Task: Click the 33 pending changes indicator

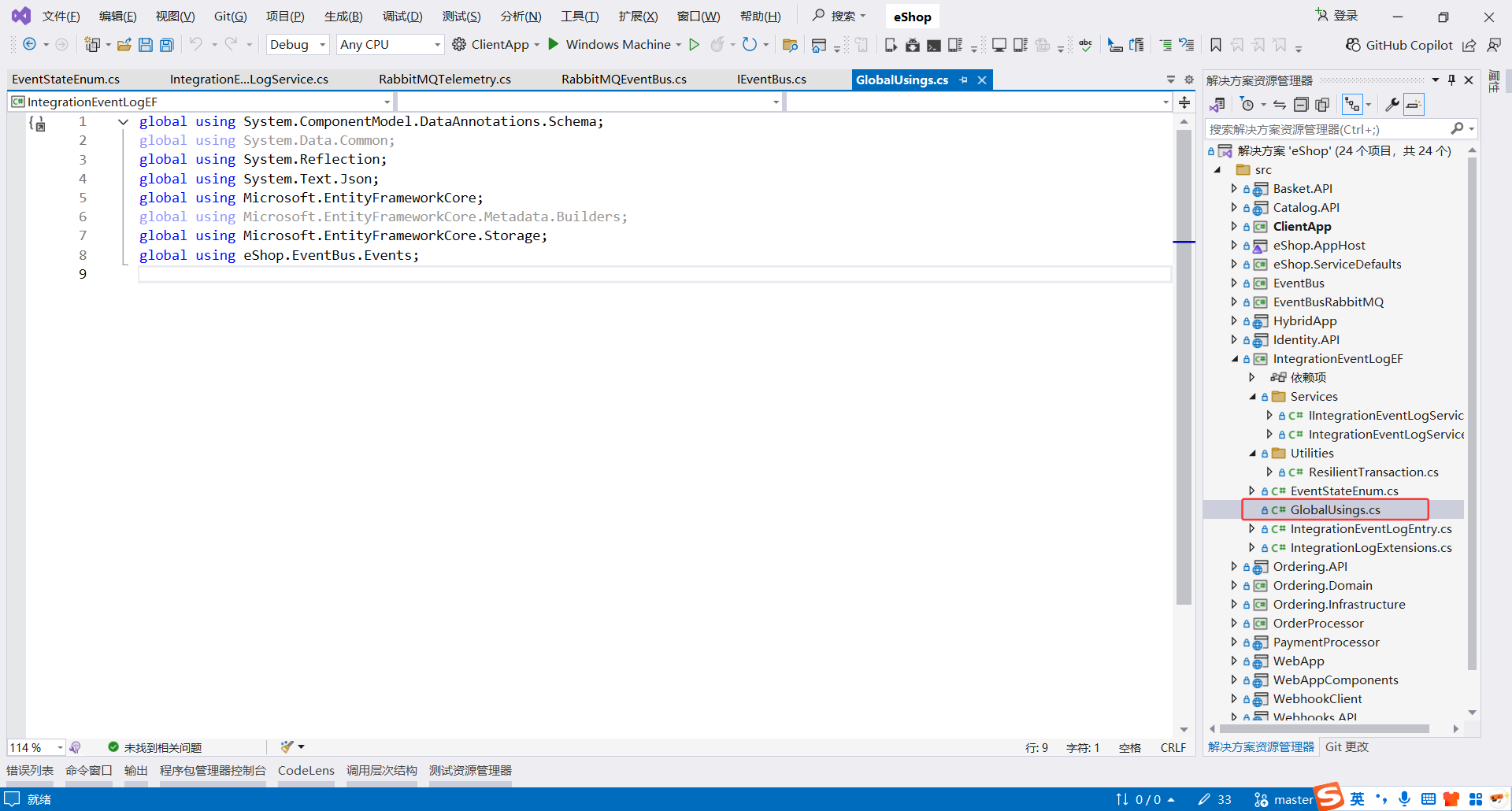Action: (x=1214, y=799)
